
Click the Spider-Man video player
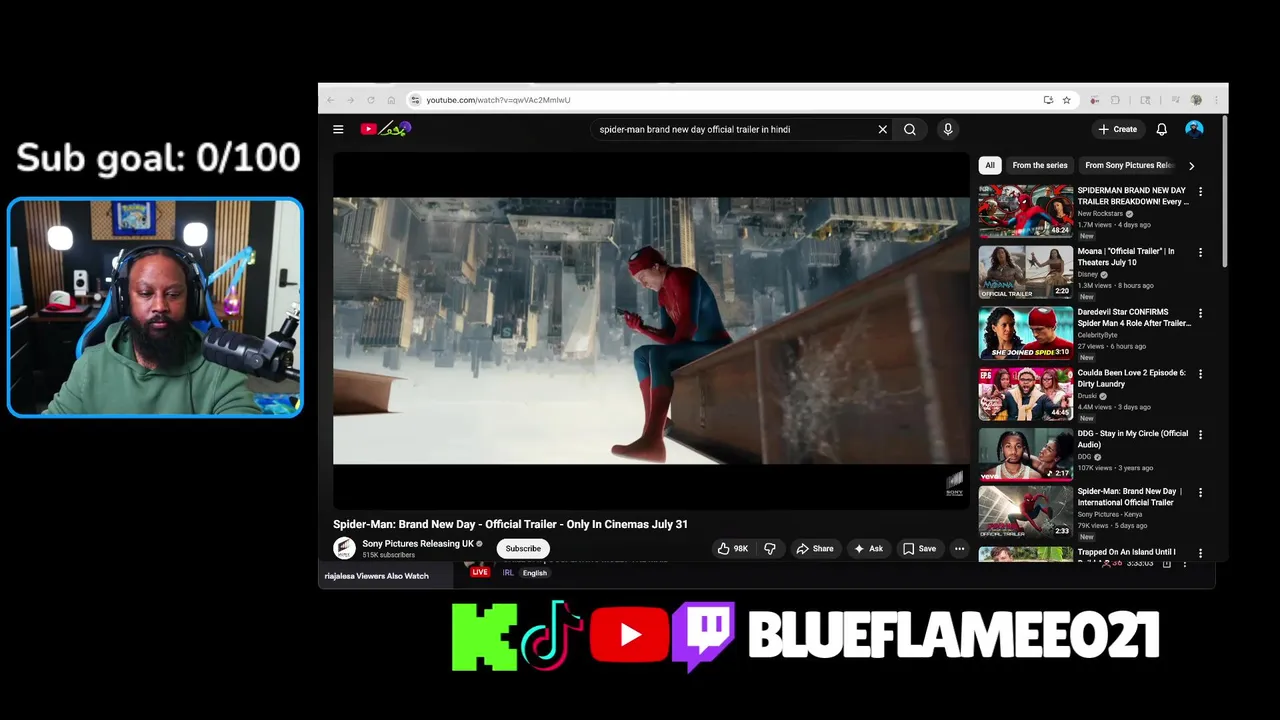point(651,330)
